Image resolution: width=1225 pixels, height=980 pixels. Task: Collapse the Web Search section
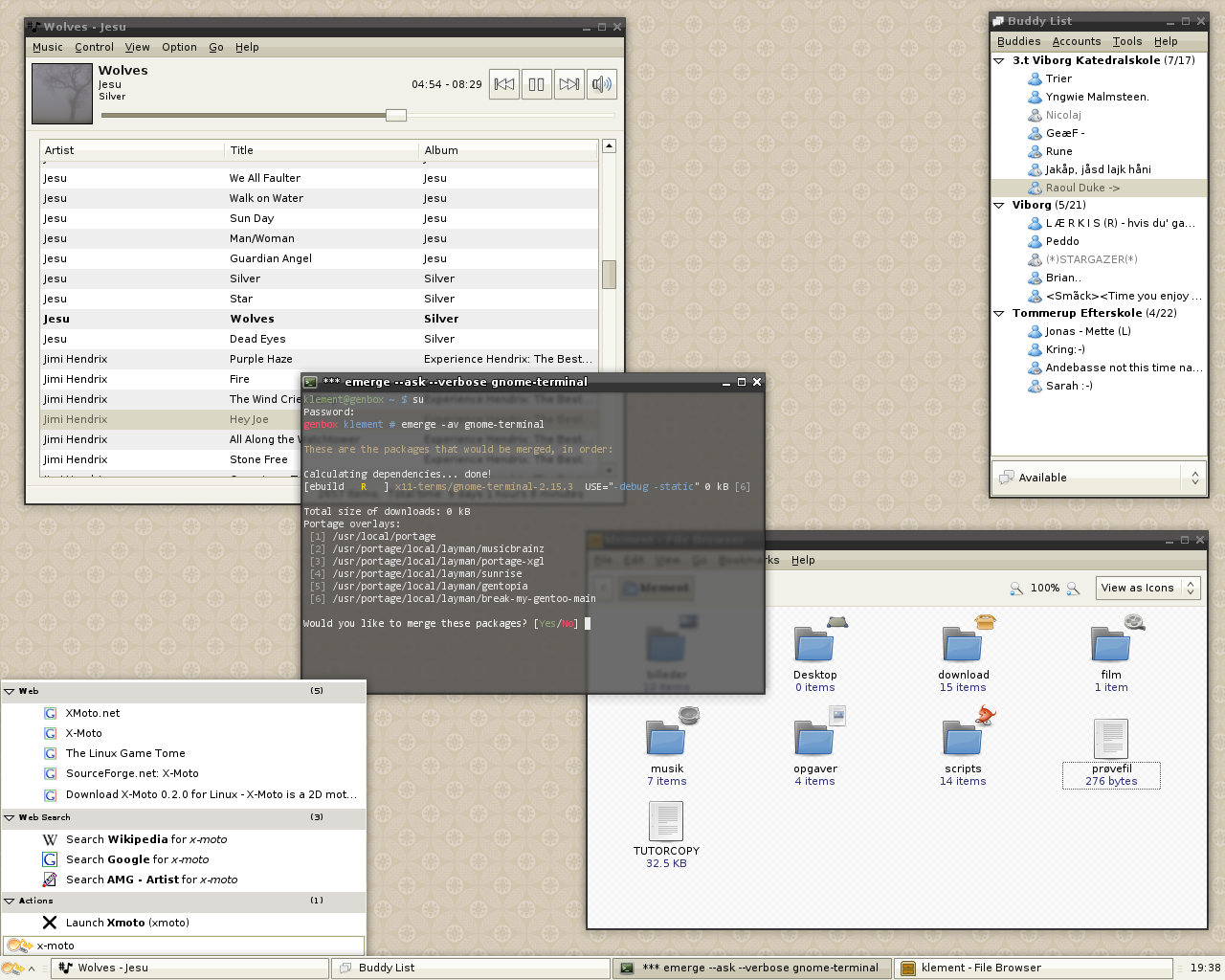(10, 817)
